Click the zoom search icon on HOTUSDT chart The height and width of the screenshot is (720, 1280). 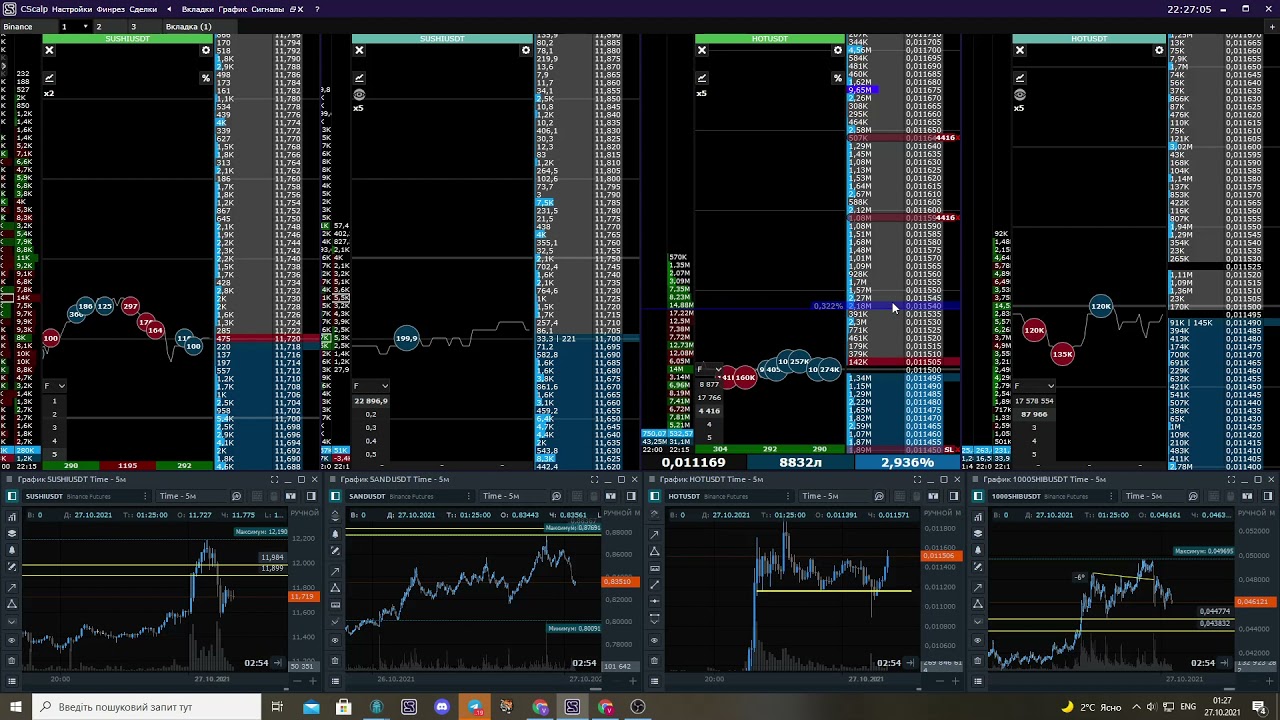tap(877, 496)
